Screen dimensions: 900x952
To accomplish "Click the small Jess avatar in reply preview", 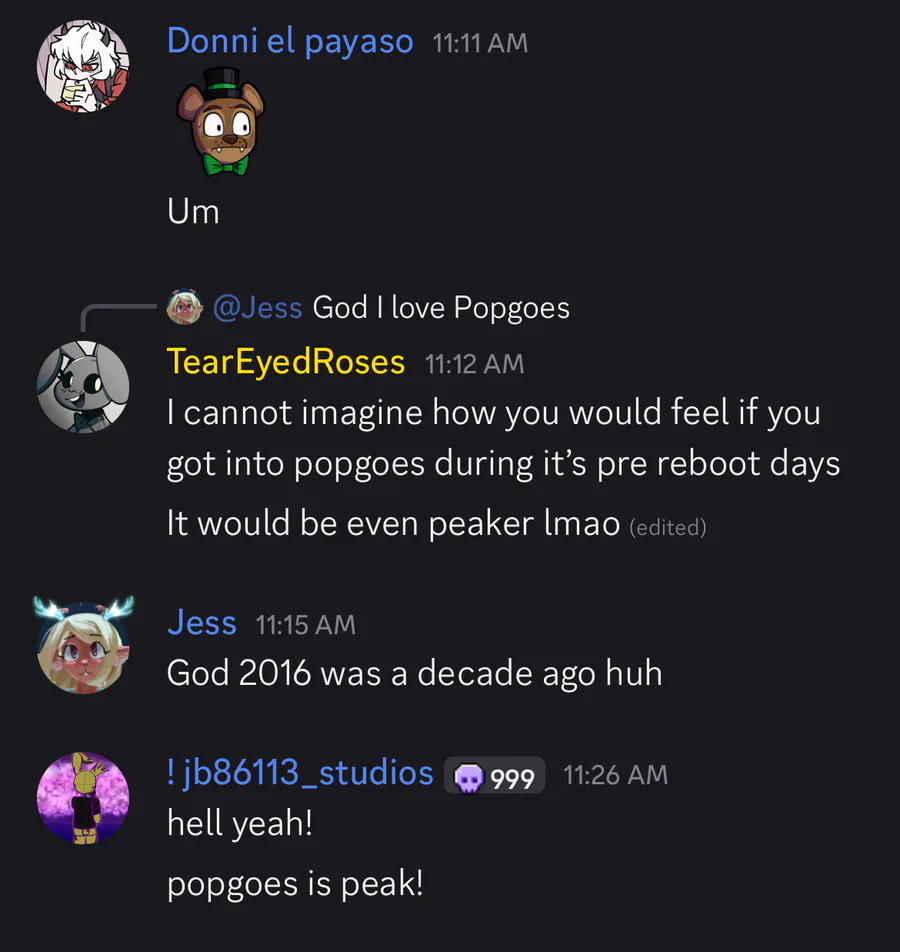I will click(183, 308).
